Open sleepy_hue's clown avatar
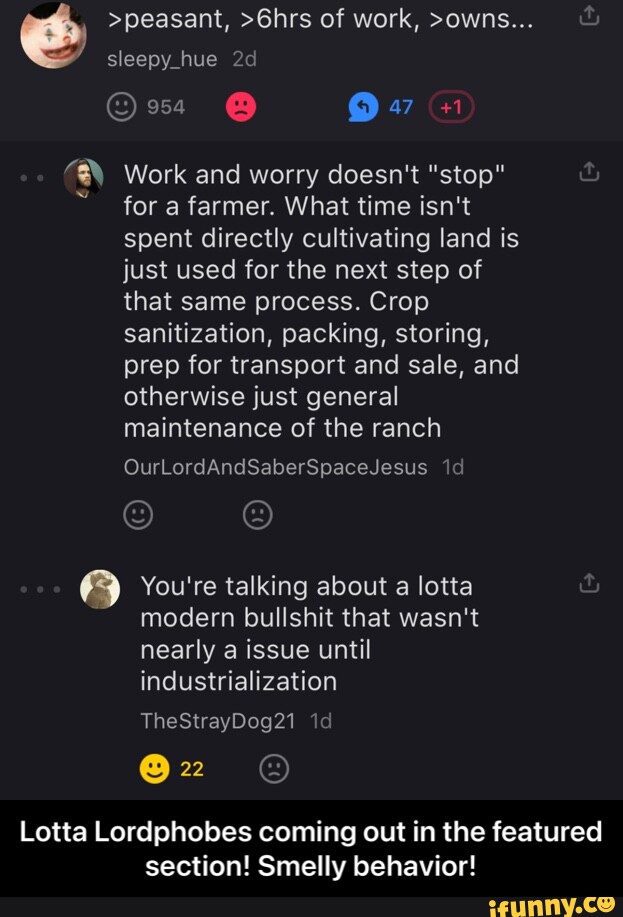 click(54, 35)
